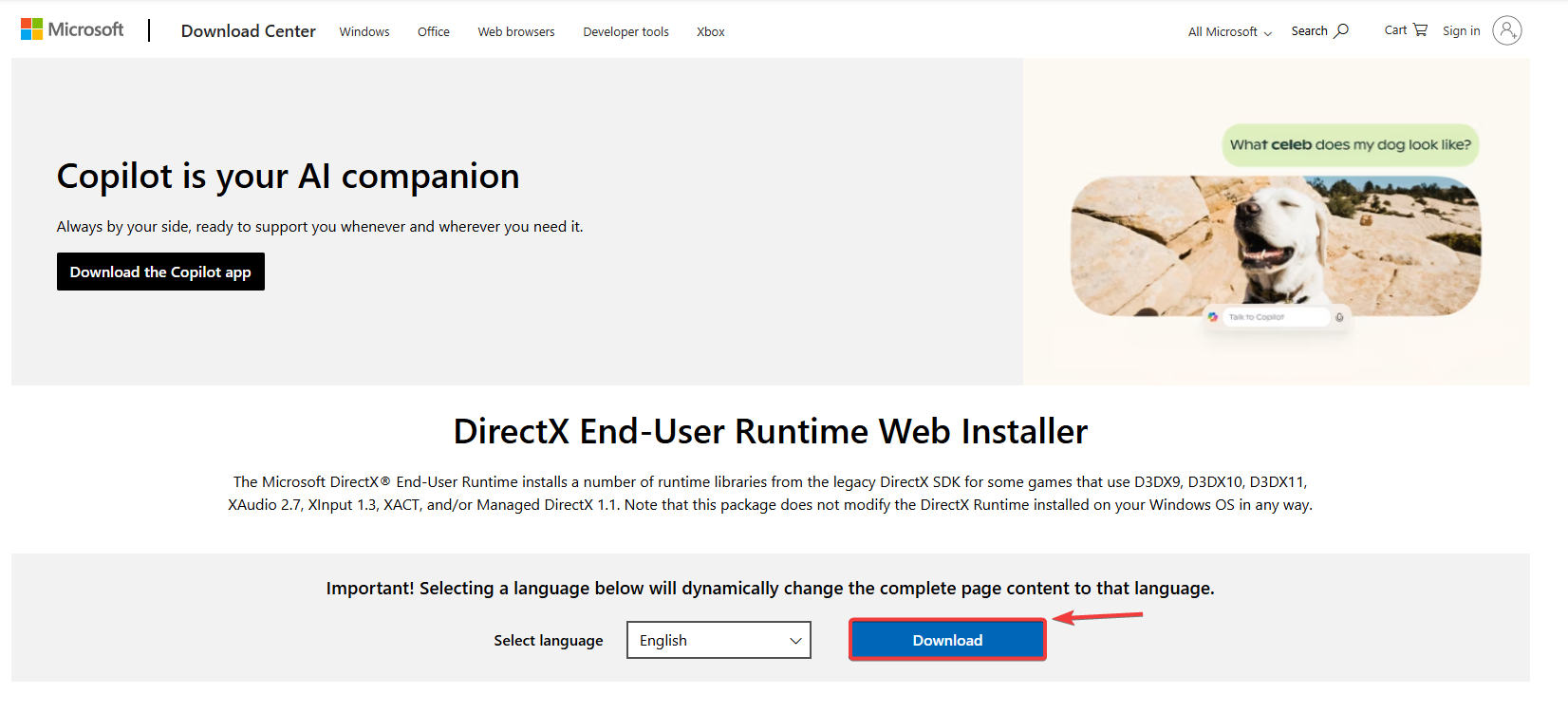The height and width of the screenshot is (713, 1568).
Task: Click the 'DirectX End-User Runtime Web Installer' title
Action: click(x=771, y=431)
